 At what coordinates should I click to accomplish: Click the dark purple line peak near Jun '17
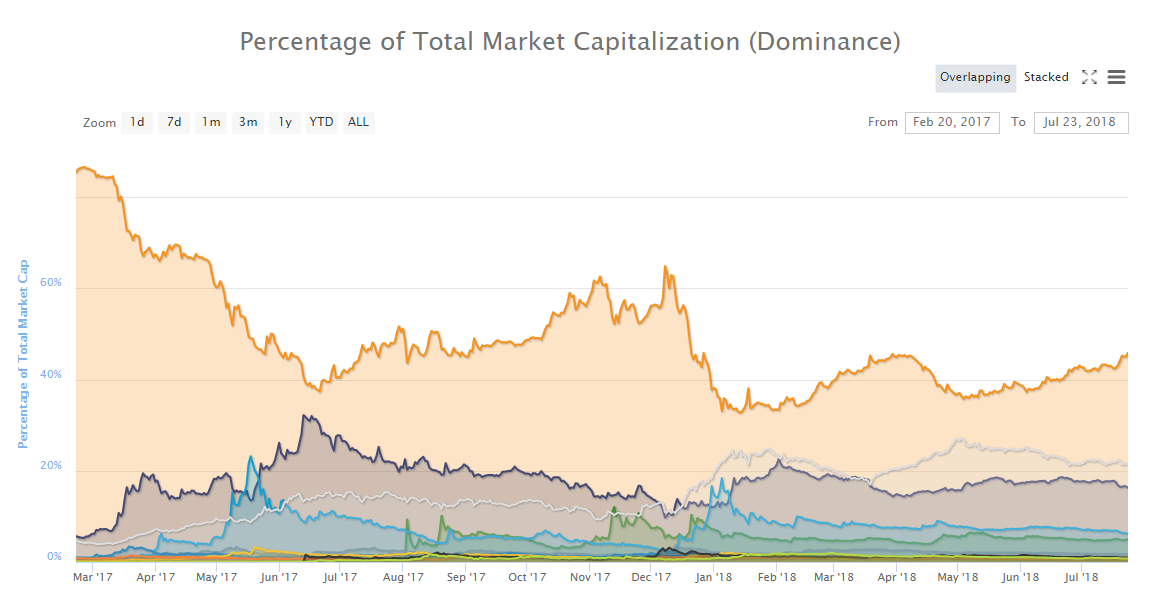click(x=306, y=417)
